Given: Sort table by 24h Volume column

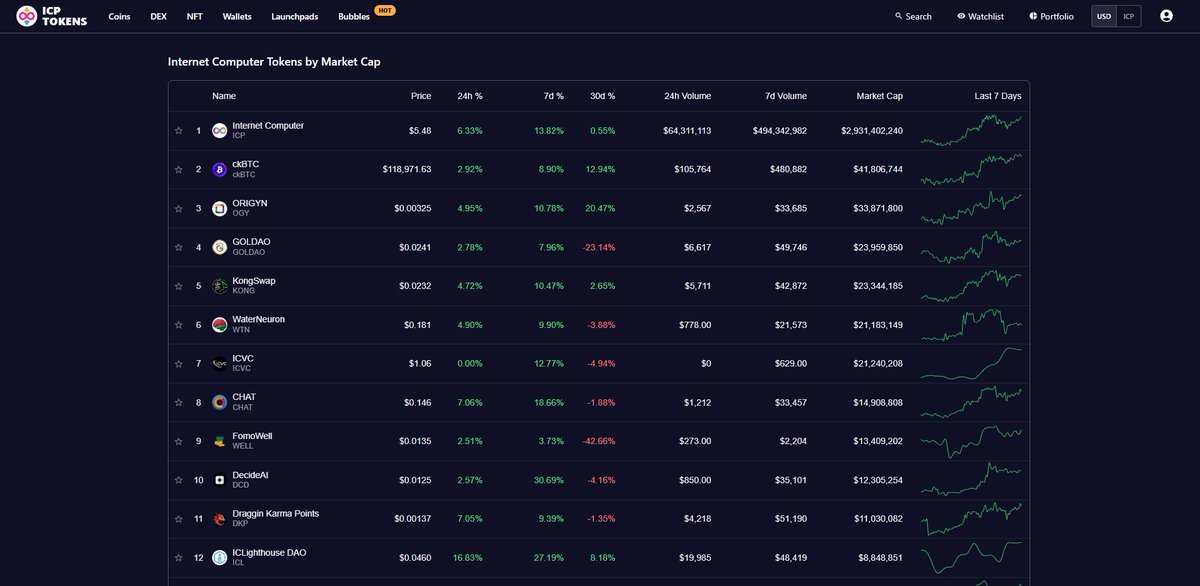Looking at the screenshot, I should [x=688, y=96].
